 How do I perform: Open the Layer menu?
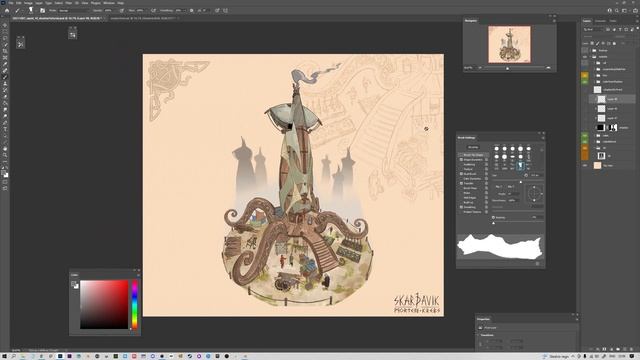pyautogui.click(x=39, y=3)
